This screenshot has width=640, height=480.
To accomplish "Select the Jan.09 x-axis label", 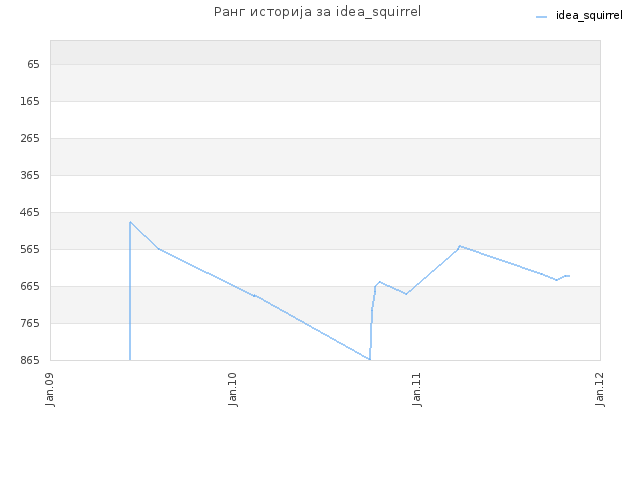I will [50, 389].
